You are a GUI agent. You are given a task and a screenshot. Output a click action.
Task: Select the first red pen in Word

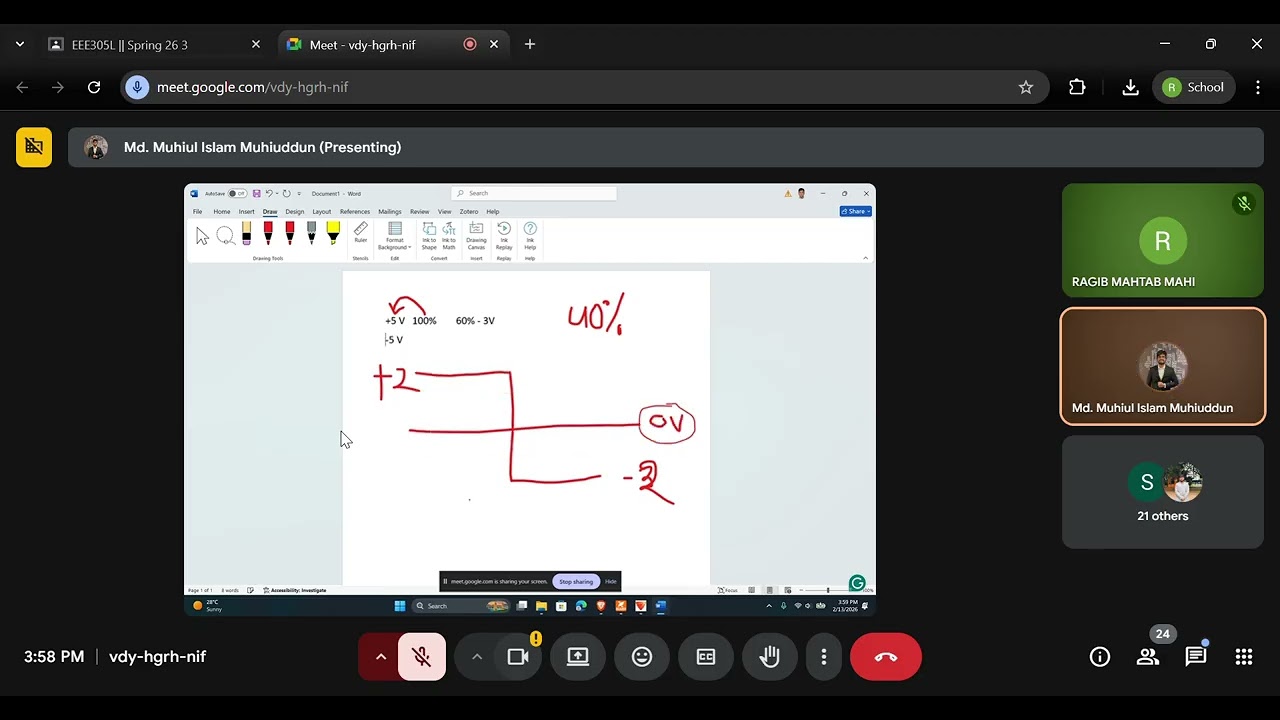point(268,234)
